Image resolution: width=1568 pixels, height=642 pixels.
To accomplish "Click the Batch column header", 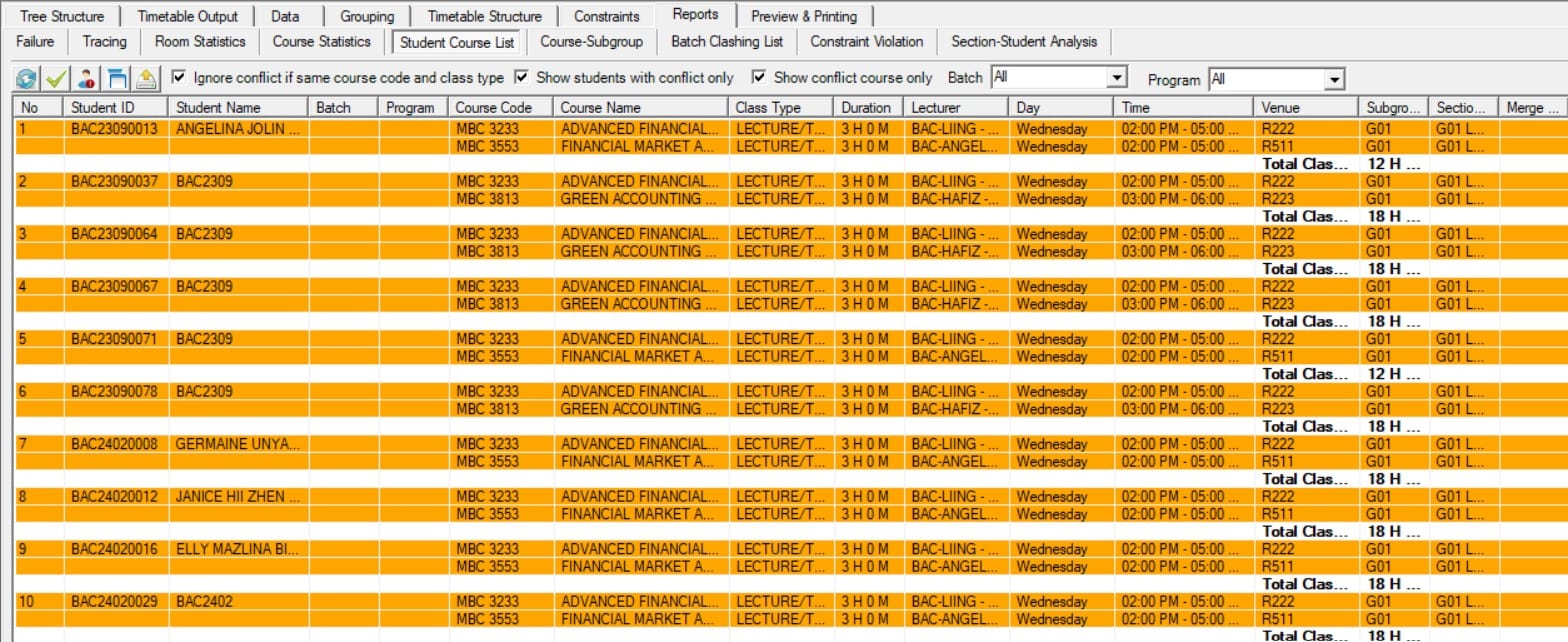I will [344, 107].
